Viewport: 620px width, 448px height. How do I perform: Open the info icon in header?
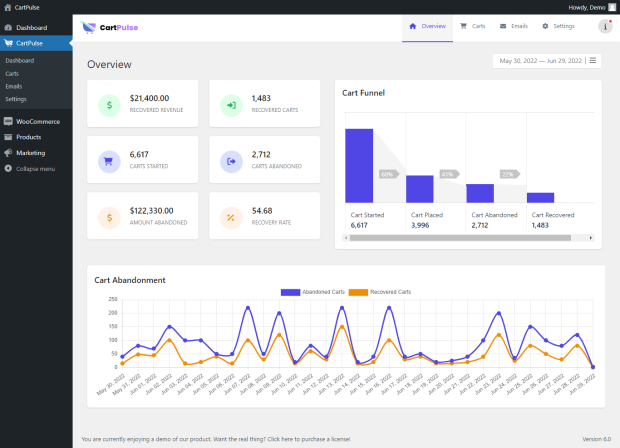(x=605, y=27)
